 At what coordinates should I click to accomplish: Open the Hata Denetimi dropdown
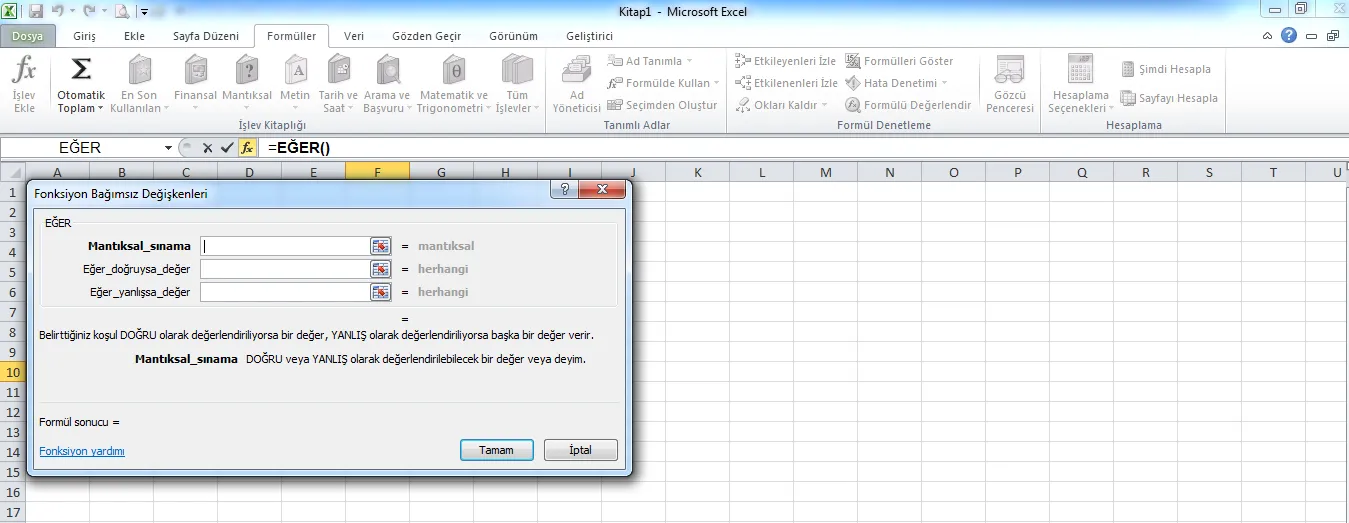click(x=895, y=83)
